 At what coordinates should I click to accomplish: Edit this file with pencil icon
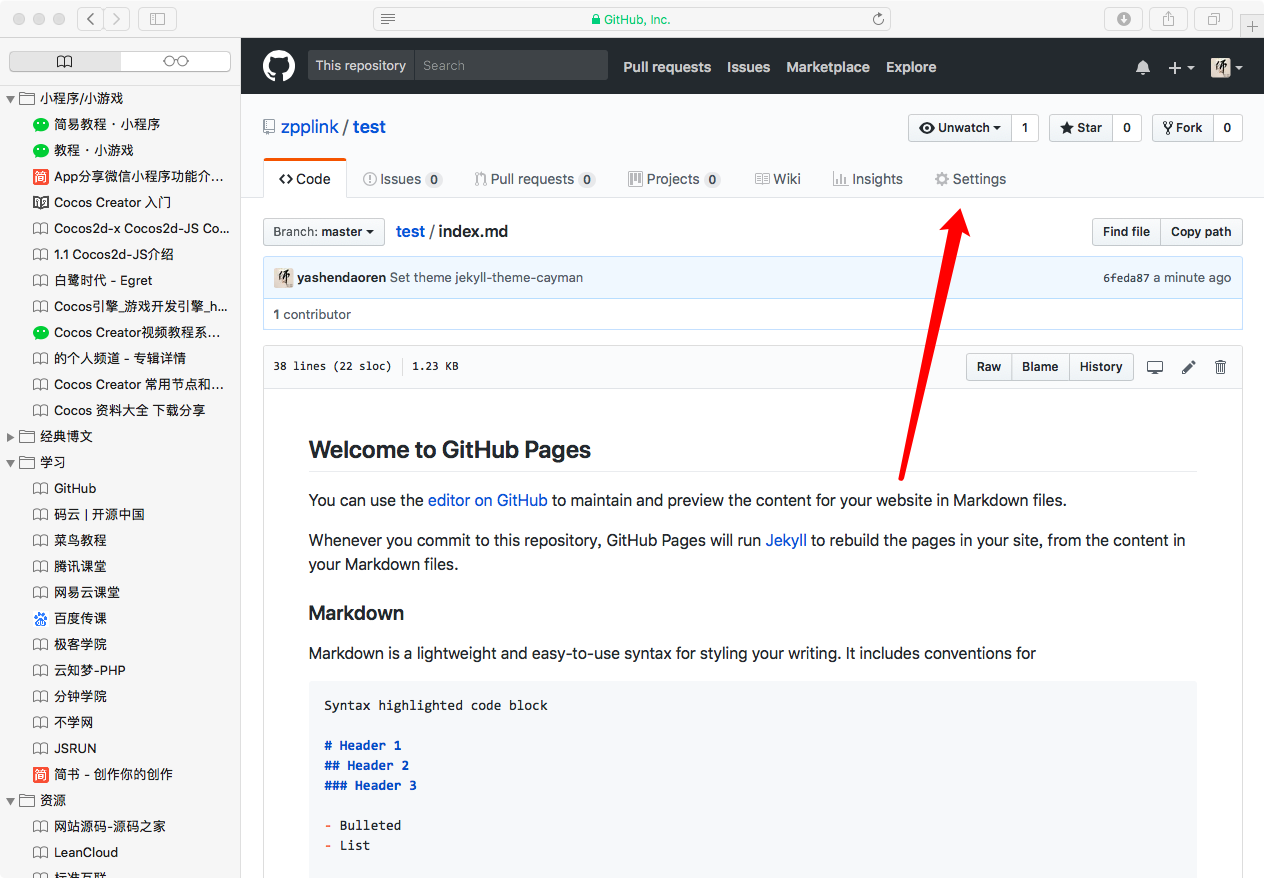[1188, 367]
